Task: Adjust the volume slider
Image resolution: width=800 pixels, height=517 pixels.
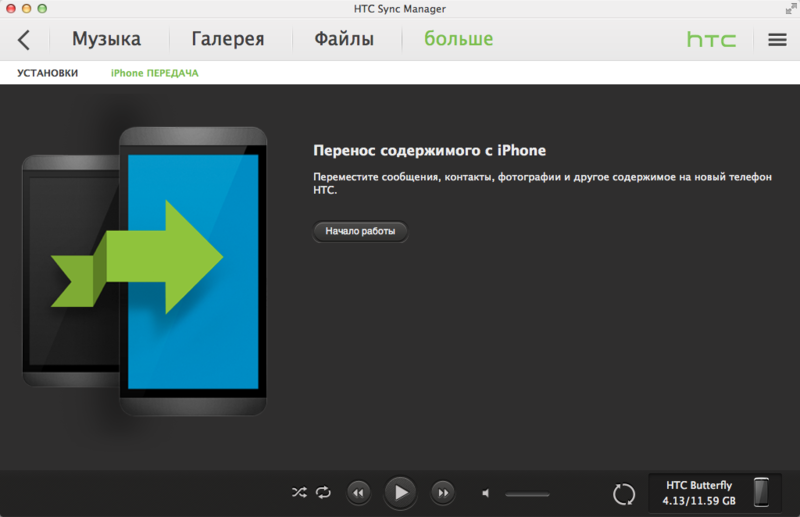Action: point(528,494)
